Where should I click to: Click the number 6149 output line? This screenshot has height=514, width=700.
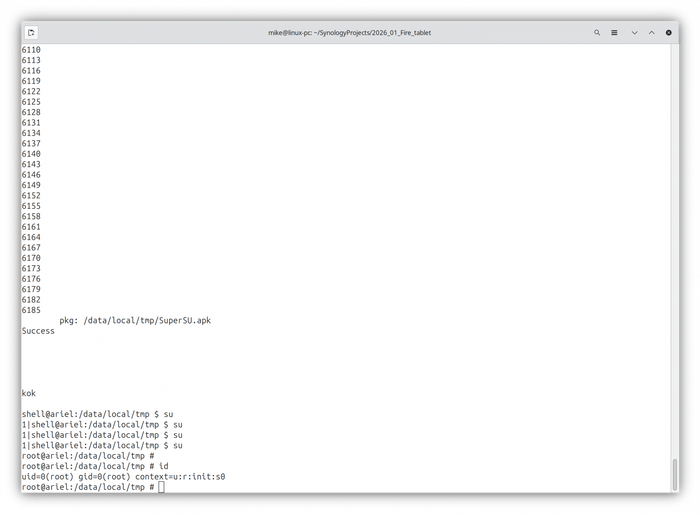tap(31, 185)
